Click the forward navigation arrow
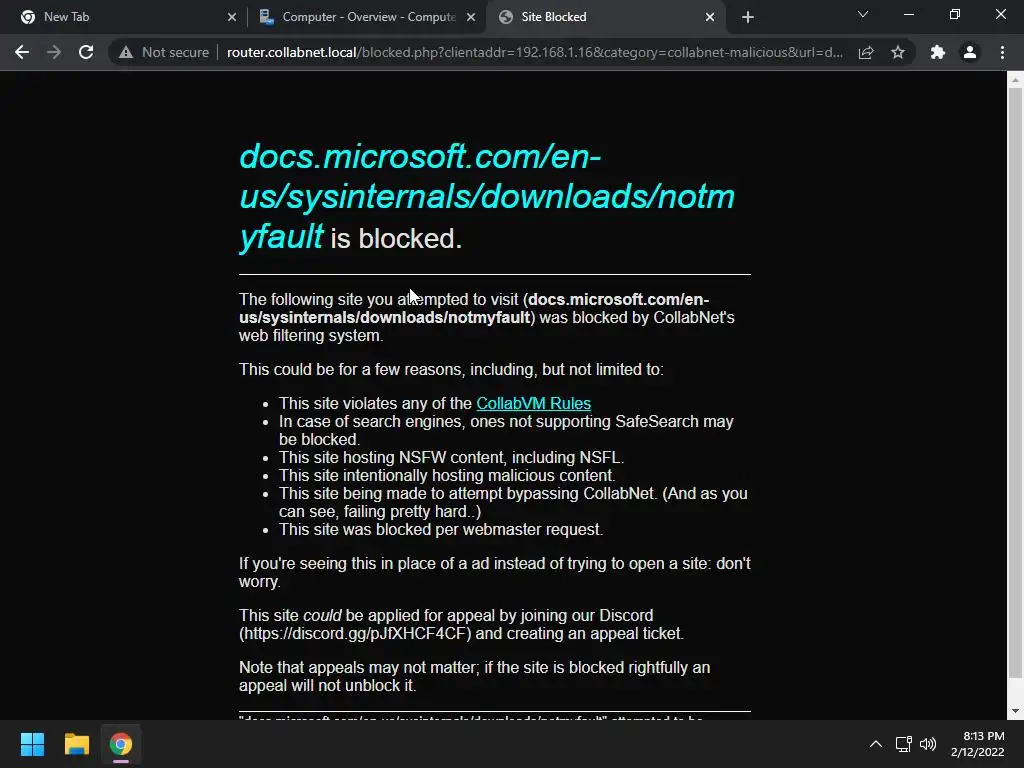The width and height of the screenshot is (1024, 768). click(x=54, y=52)
